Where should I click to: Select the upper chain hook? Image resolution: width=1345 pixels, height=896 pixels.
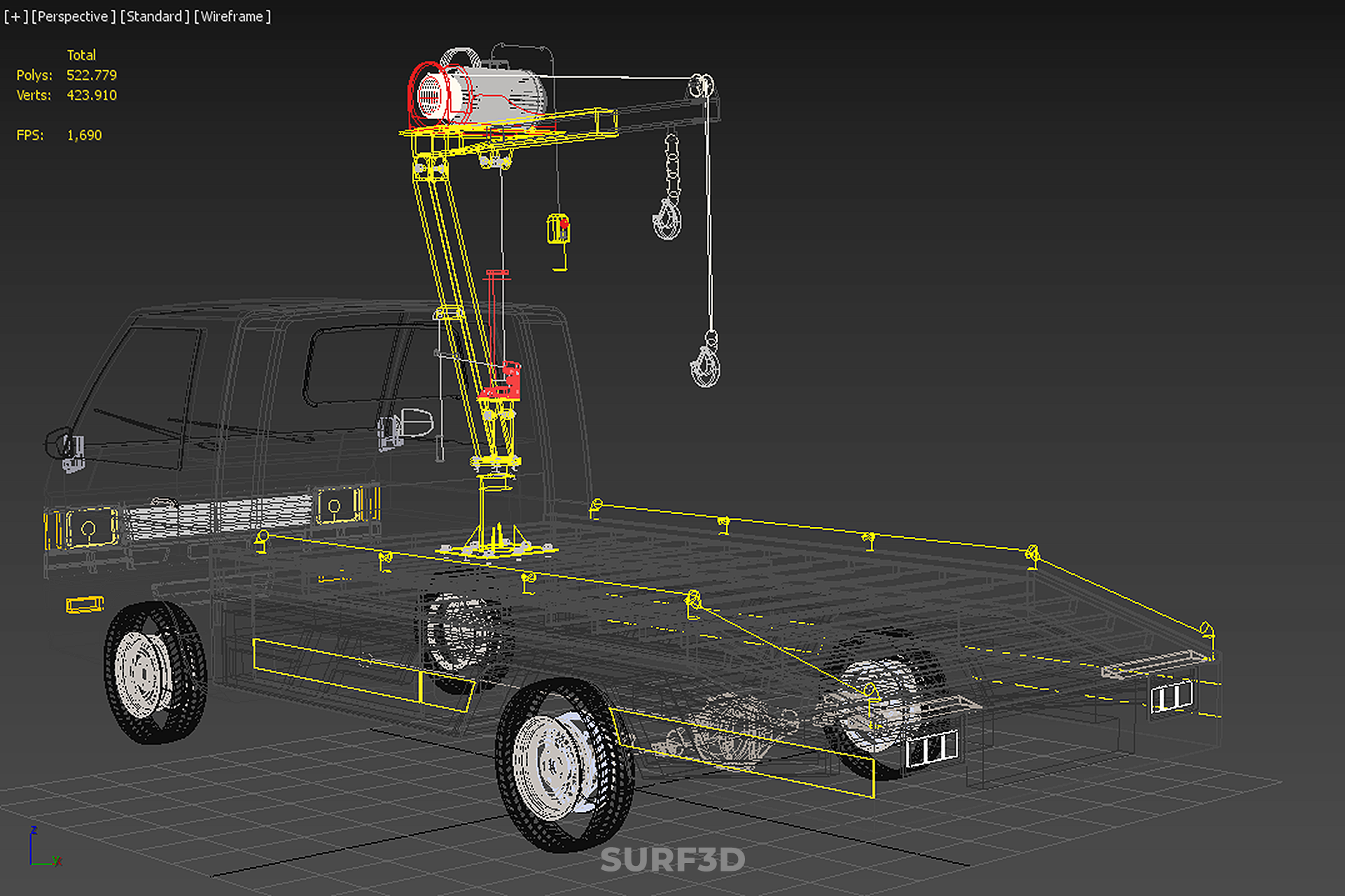coord(667,218)
